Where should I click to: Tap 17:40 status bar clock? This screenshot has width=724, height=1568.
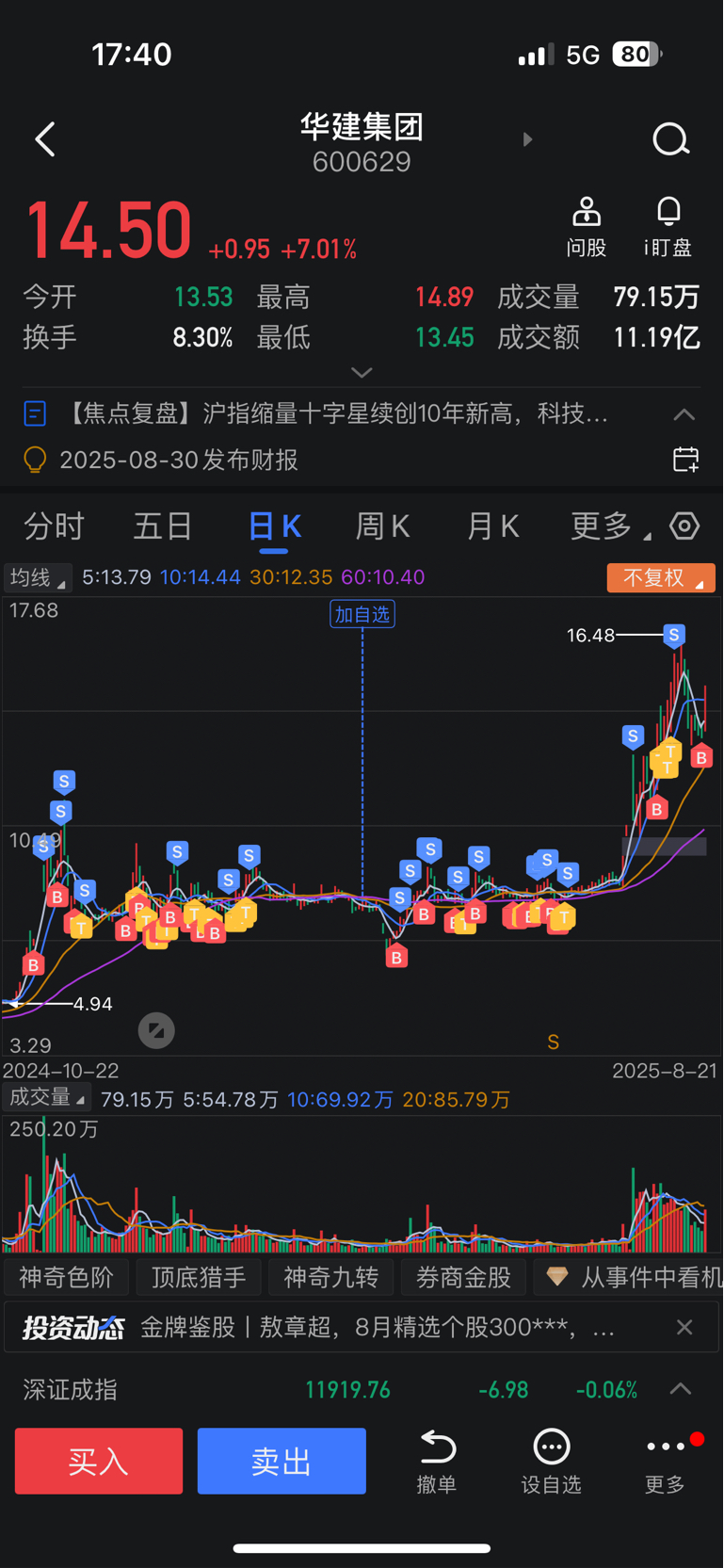coord(132,54)
